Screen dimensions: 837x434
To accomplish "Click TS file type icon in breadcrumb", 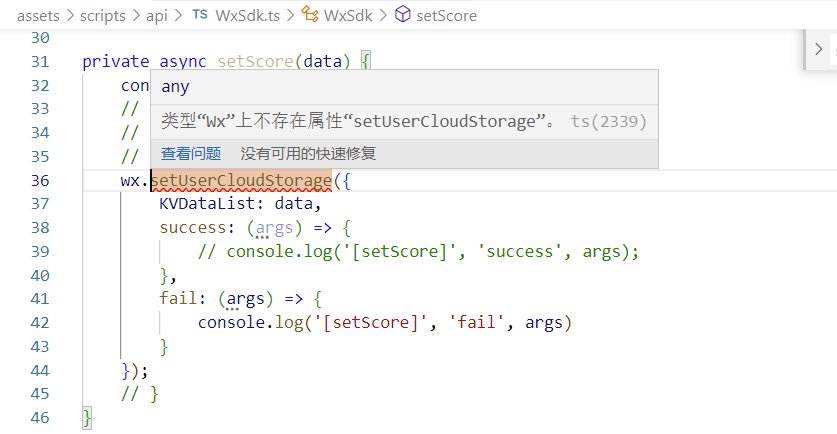I will click(200, 15).
